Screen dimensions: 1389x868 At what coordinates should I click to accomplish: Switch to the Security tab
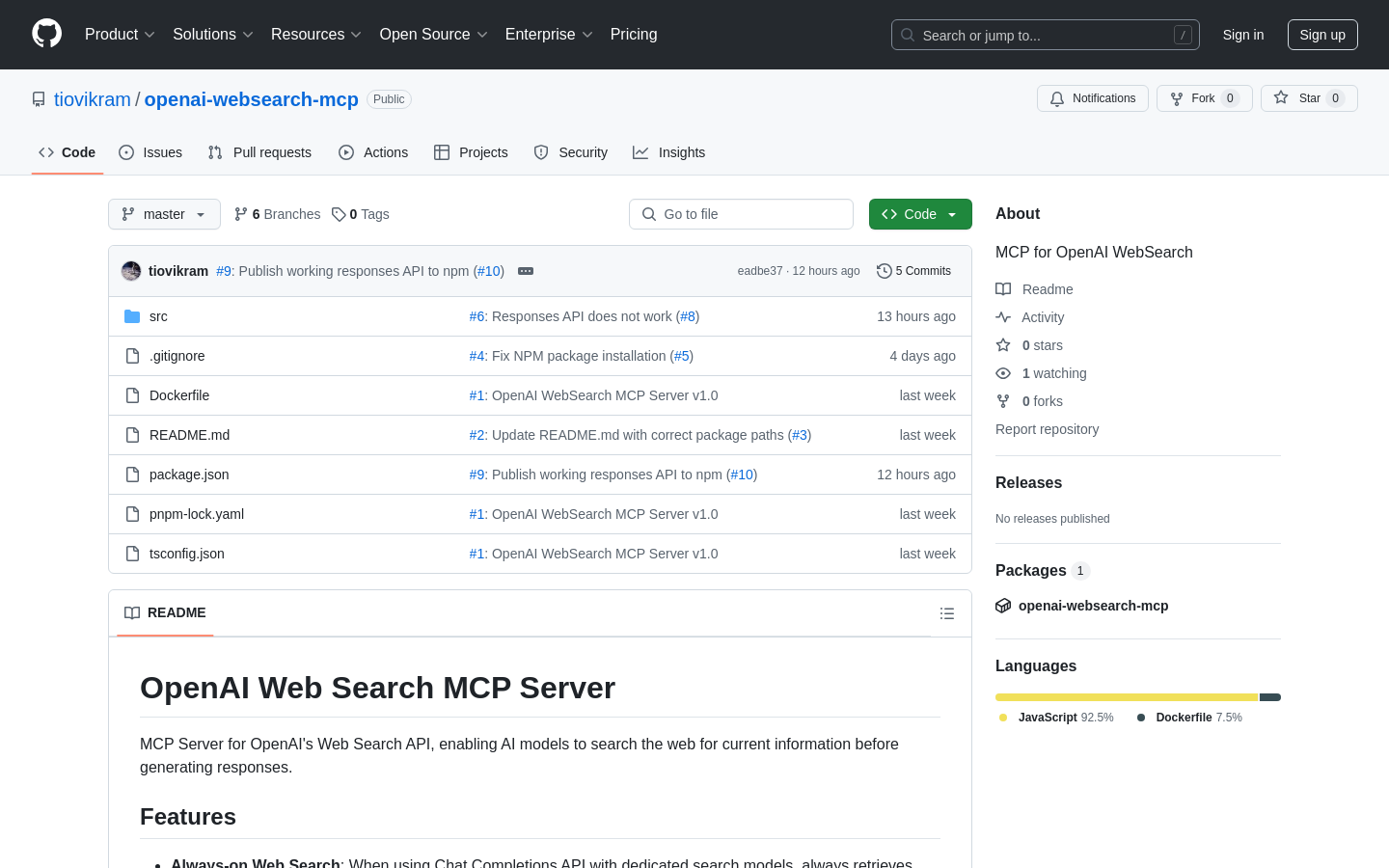tap(571, 152)
